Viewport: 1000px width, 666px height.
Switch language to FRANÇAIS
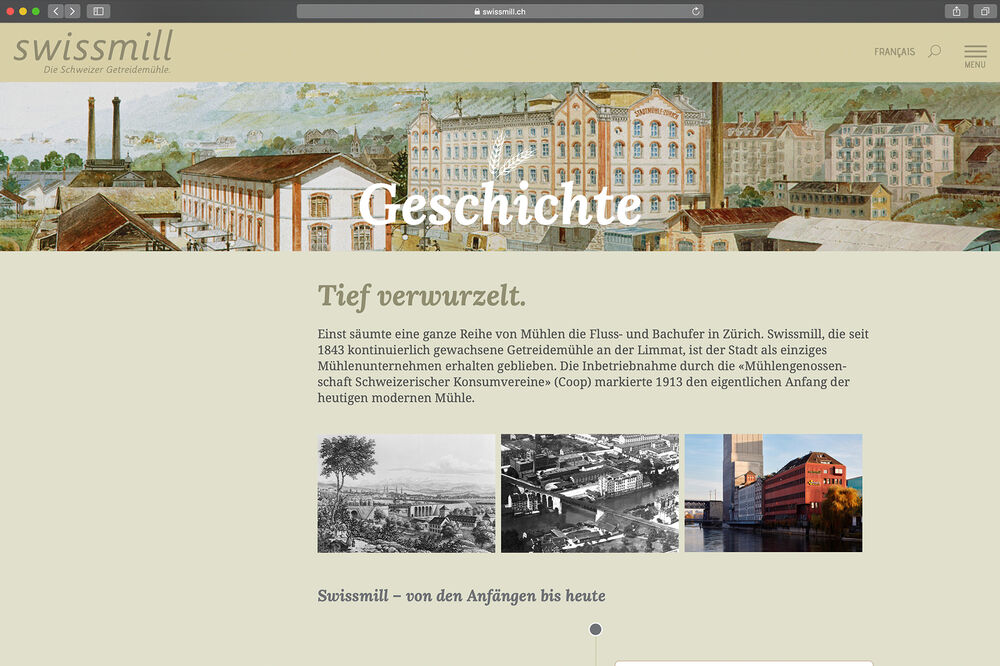[x=894, y=52]
